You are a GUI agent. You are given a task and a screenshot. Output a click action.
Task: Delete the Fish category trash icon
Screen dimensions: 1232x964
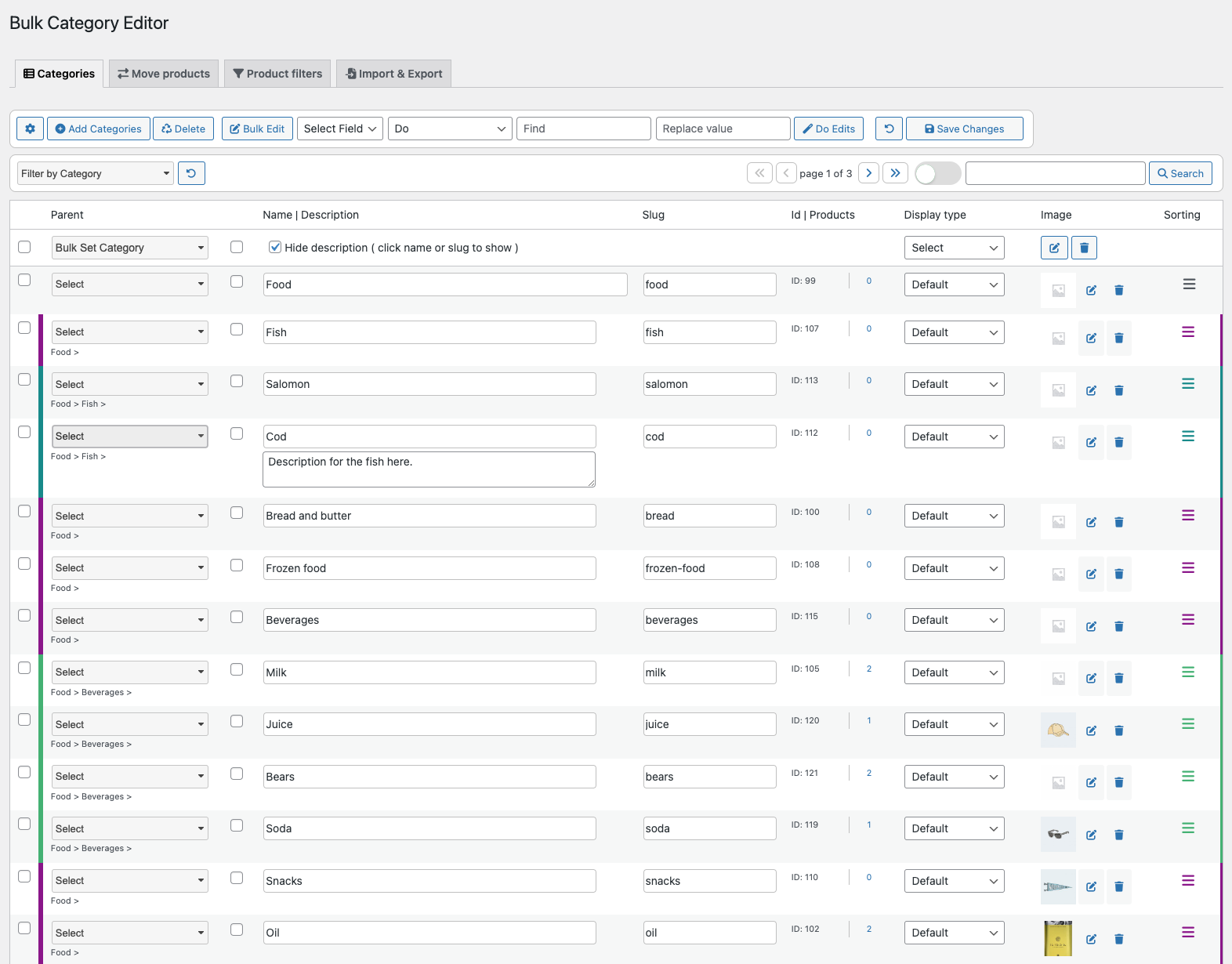(x=1118, y=339)
